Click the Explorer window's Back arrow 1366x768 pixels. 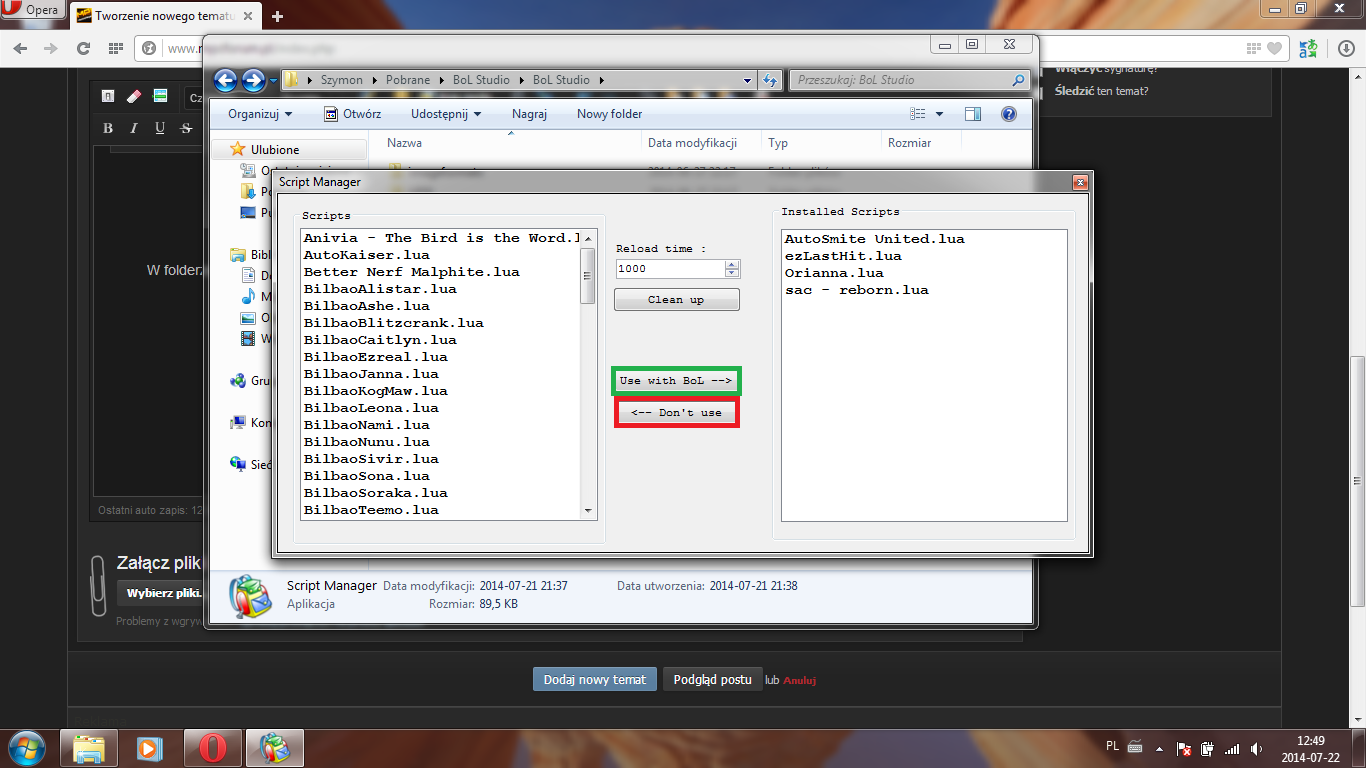click(225, 80)
